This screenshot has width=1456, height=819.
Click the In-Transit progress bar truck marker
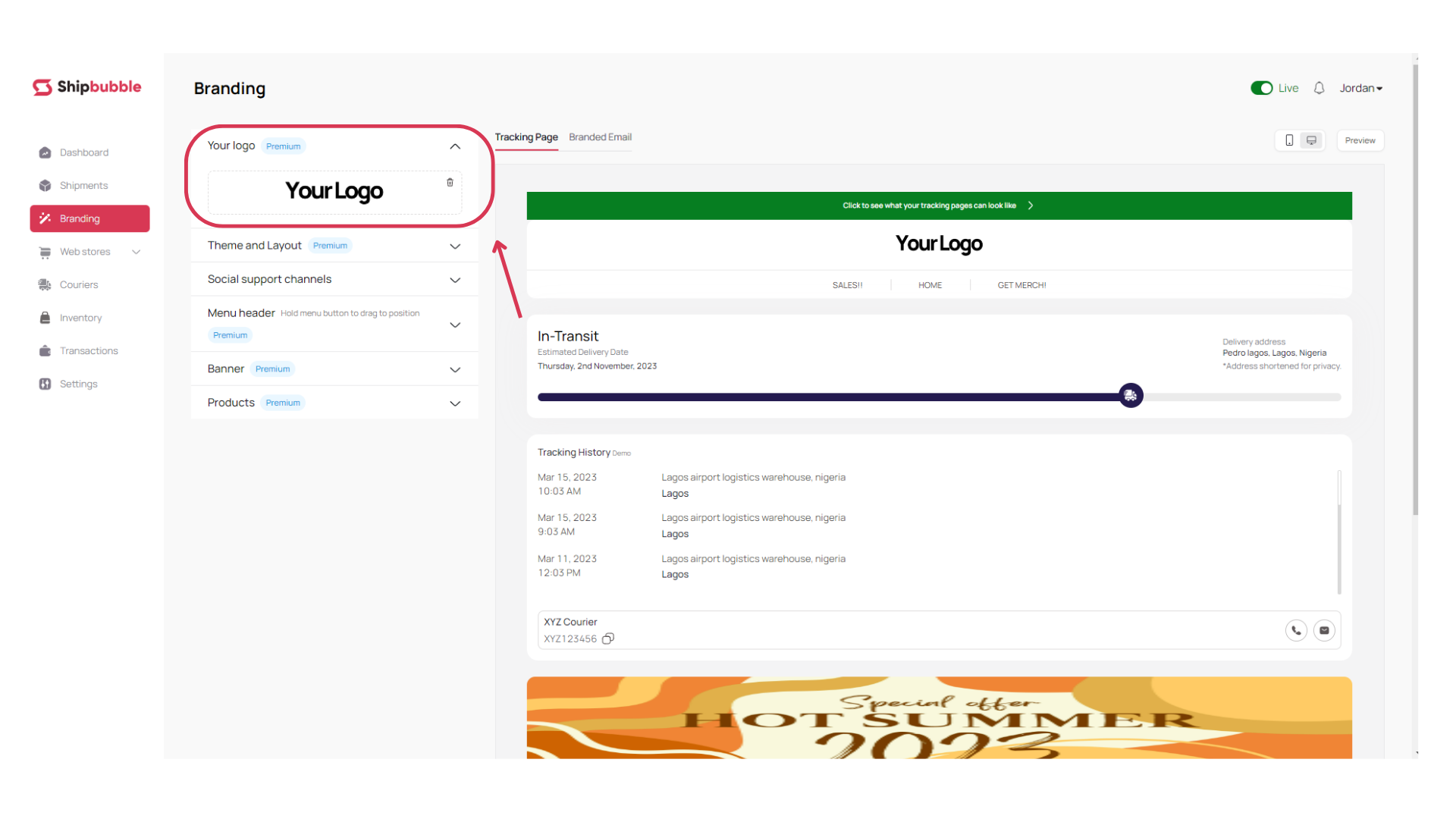click(1131, 396)
